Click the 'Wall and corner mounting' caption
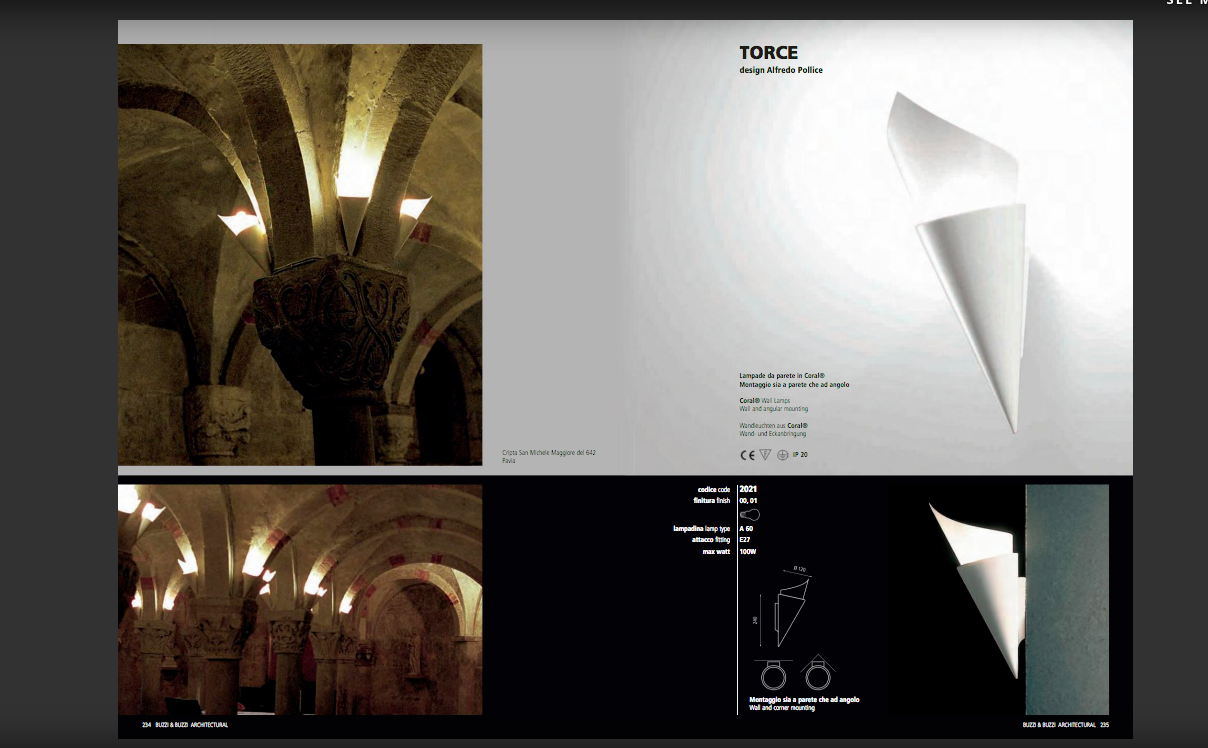 pos(782,708)
